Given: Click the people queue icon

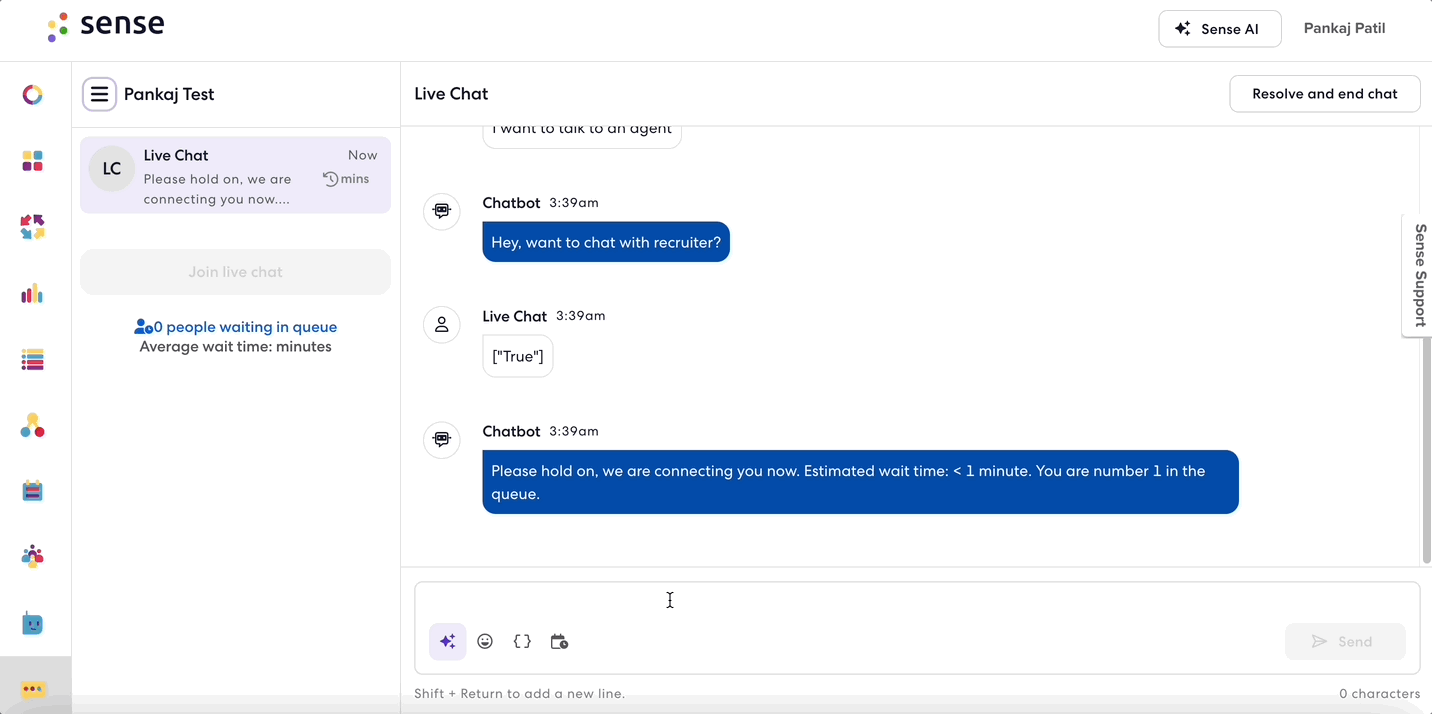Looking at the screenshot, I should click(143, 327).
